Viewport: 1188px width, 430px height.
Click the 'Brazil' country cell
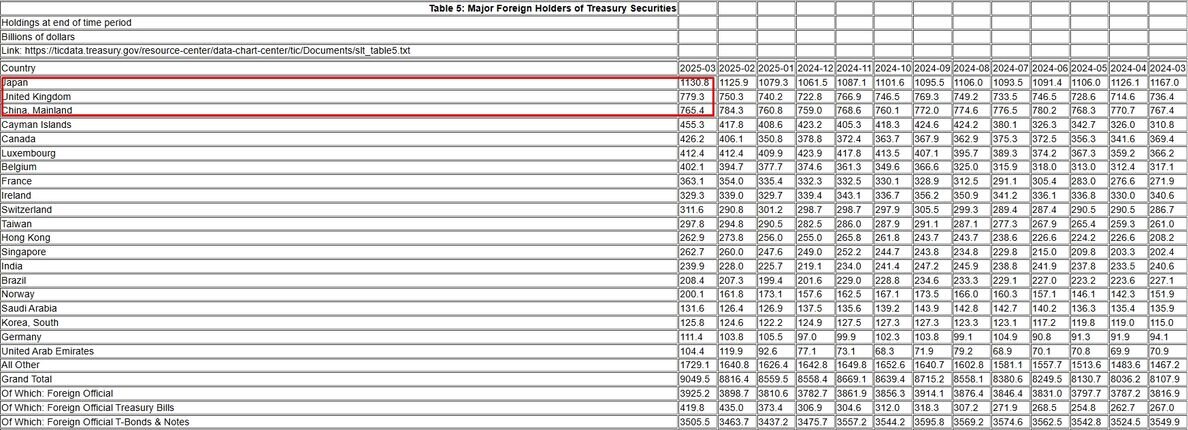coord(339,280)
